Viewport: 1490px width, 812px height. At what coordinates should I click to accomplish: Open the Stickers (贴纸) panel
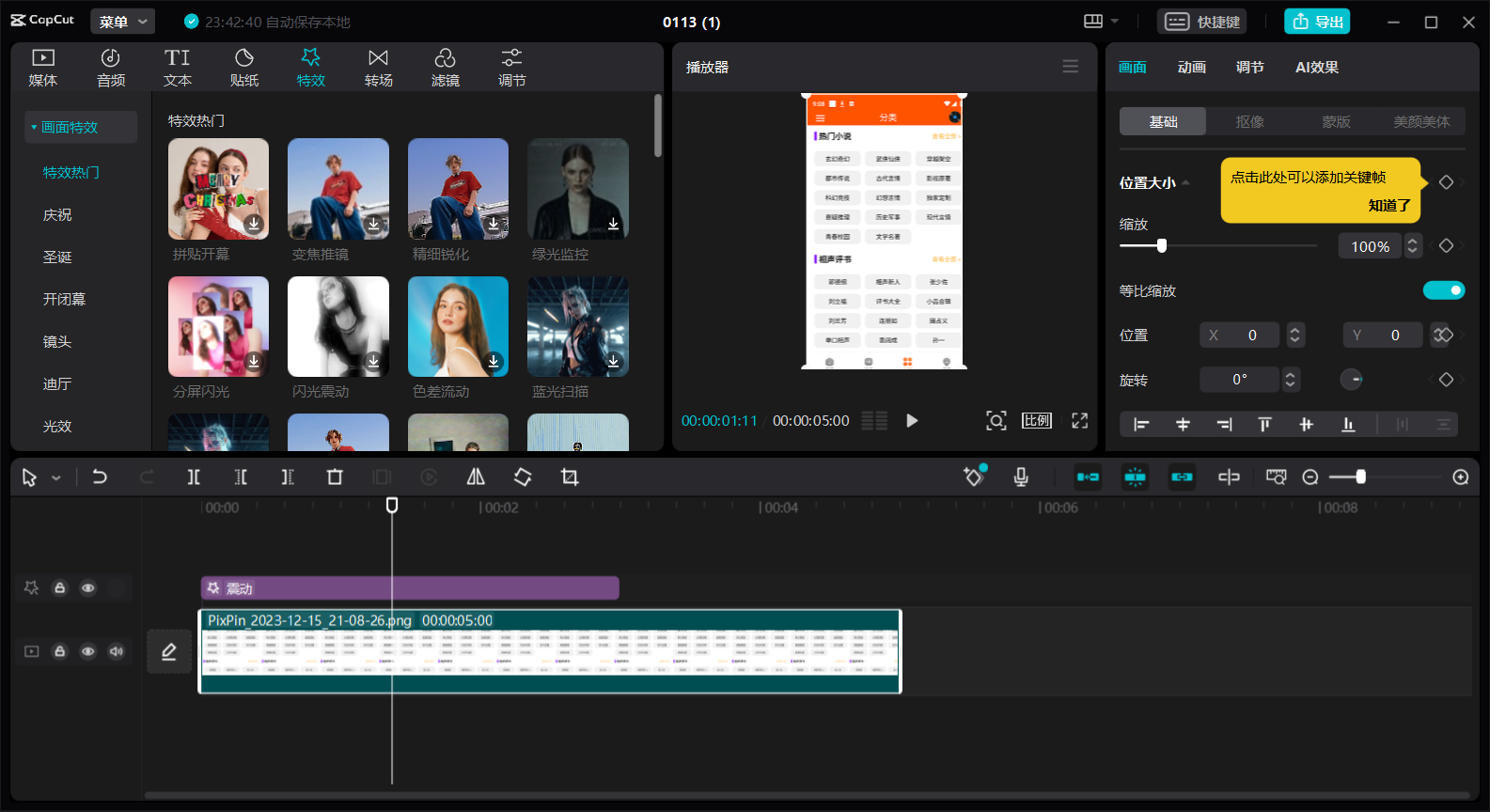pos(244,68)
